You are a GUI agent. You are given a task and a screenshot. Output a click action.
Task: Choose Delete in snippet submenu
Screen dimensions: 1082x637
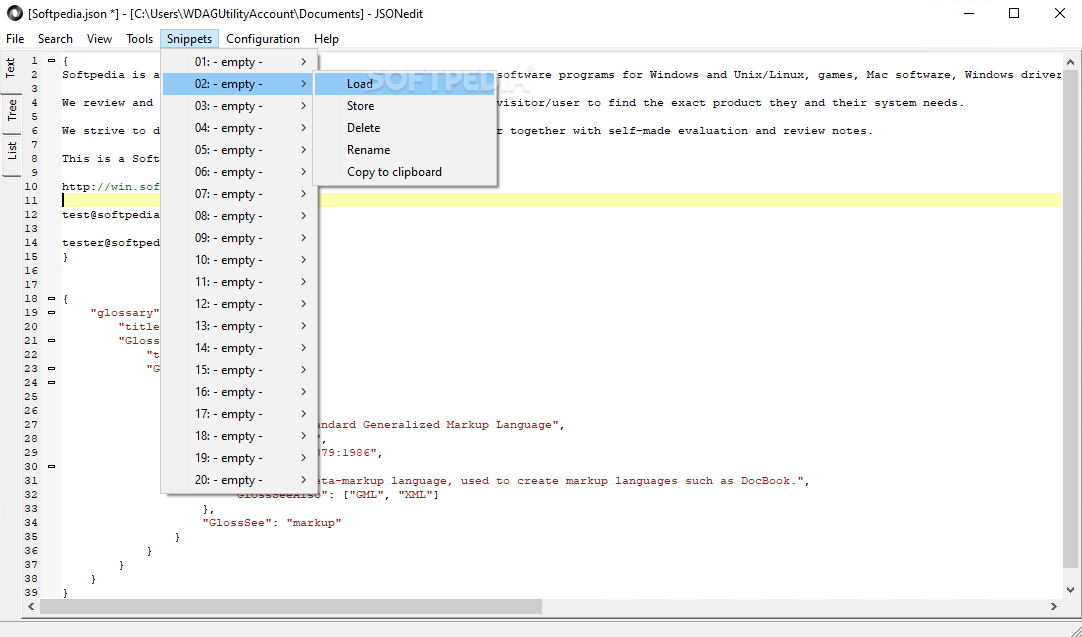click(405, 128)
